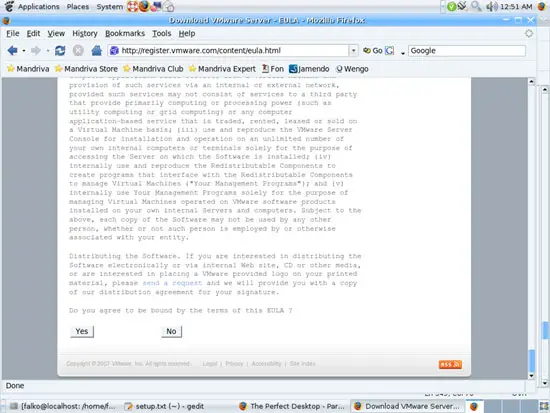The height and width of the screenshot is (413, 550).
Task: Click the Firefox Back arrow button
Action: [13, 51]
